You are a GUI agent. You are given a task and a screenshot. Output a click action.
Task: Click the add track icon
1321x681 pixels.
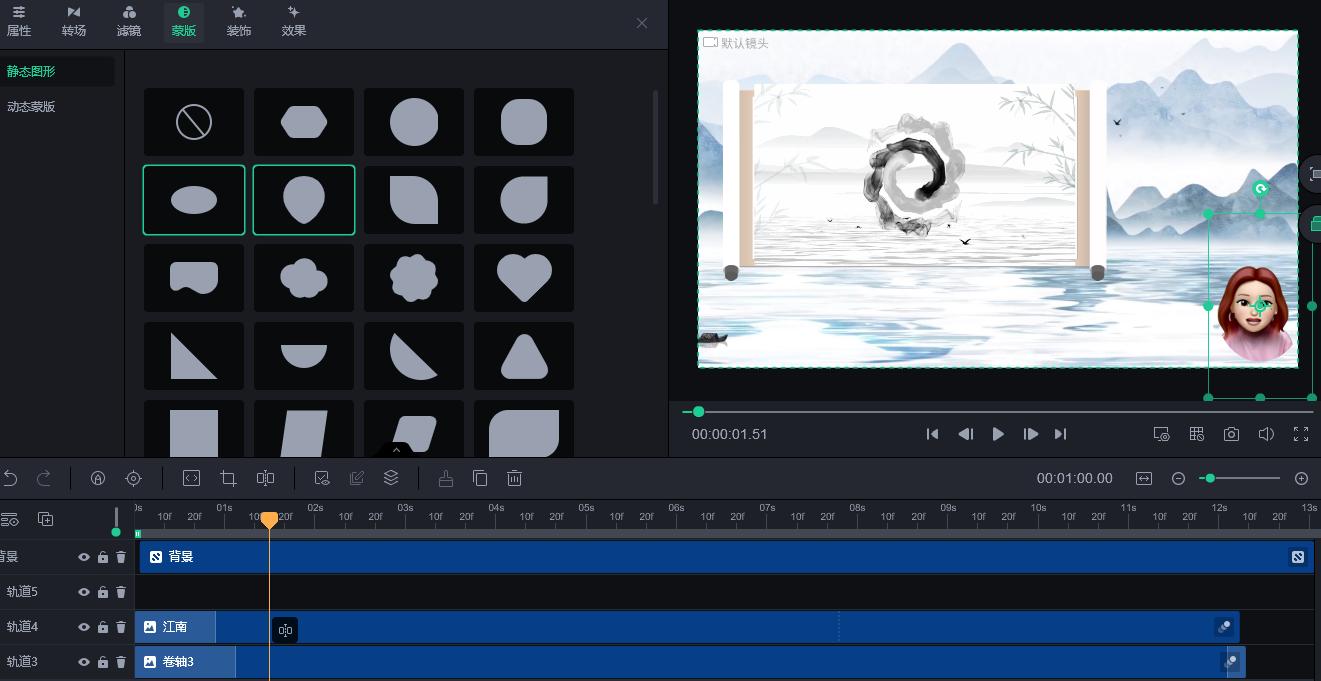pyautogui.click(x=45, y=519)
